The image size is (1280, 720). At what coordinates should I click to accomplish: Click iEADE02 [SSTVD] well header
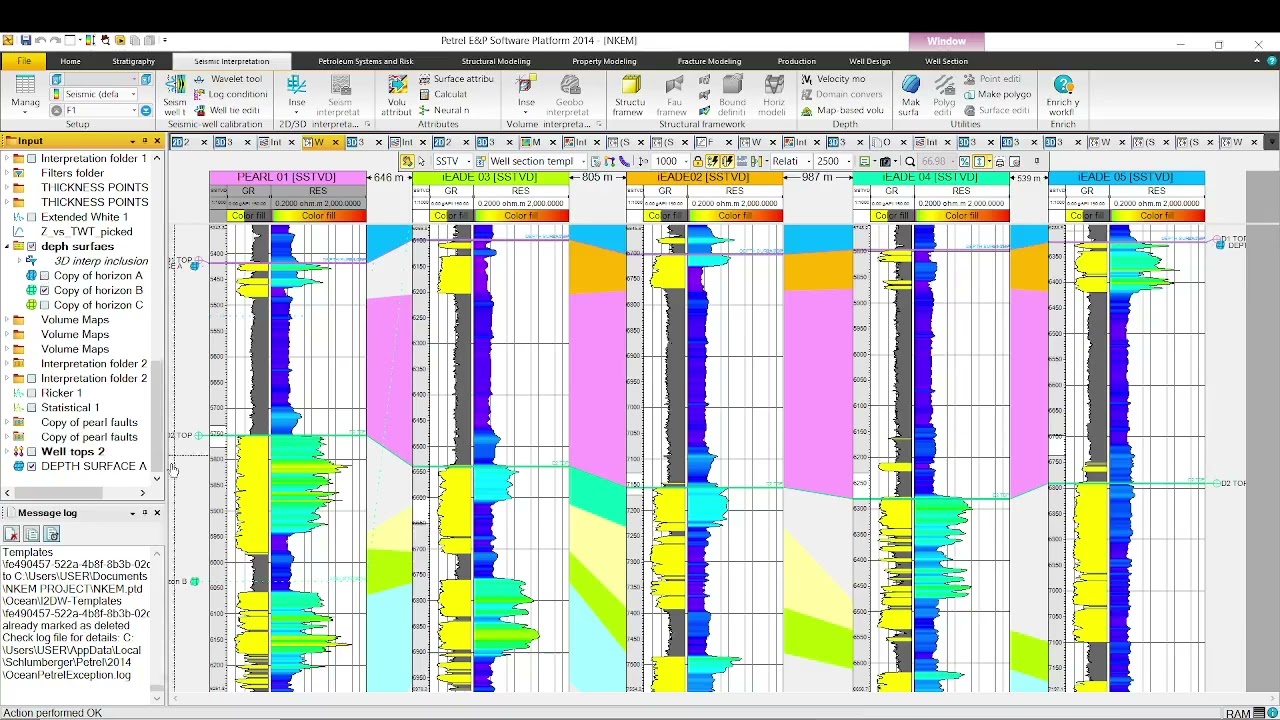(705, 177)
